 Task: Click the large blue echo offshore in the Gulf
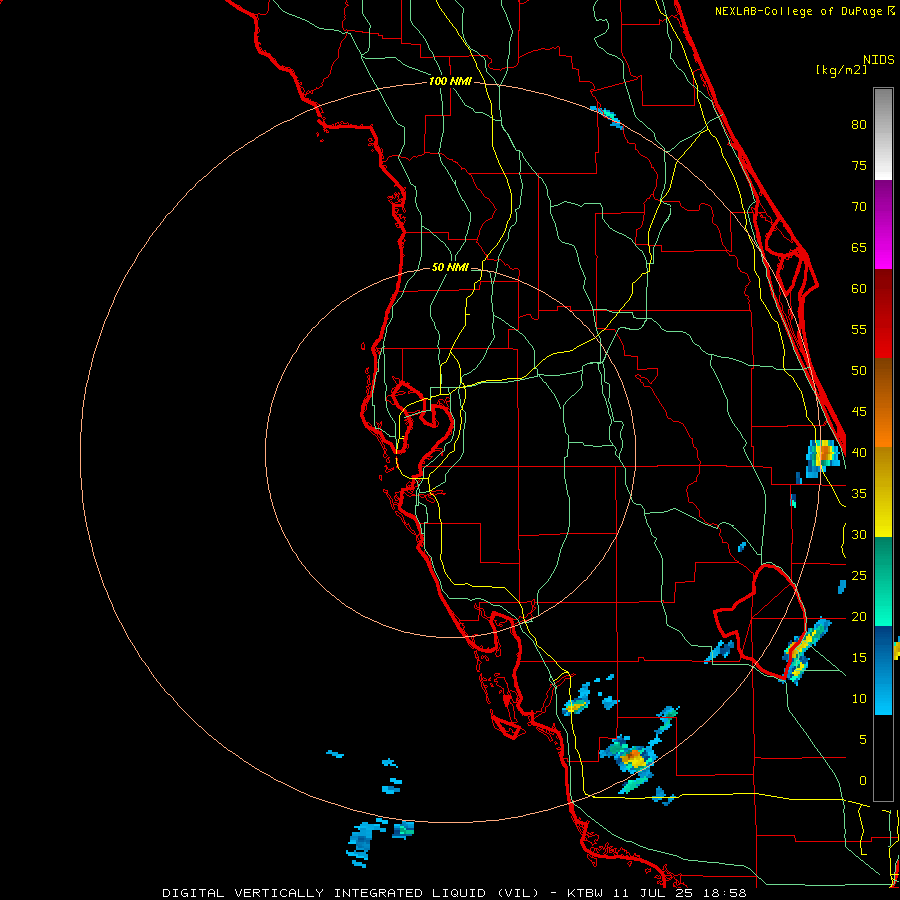[x=363, y=843]
